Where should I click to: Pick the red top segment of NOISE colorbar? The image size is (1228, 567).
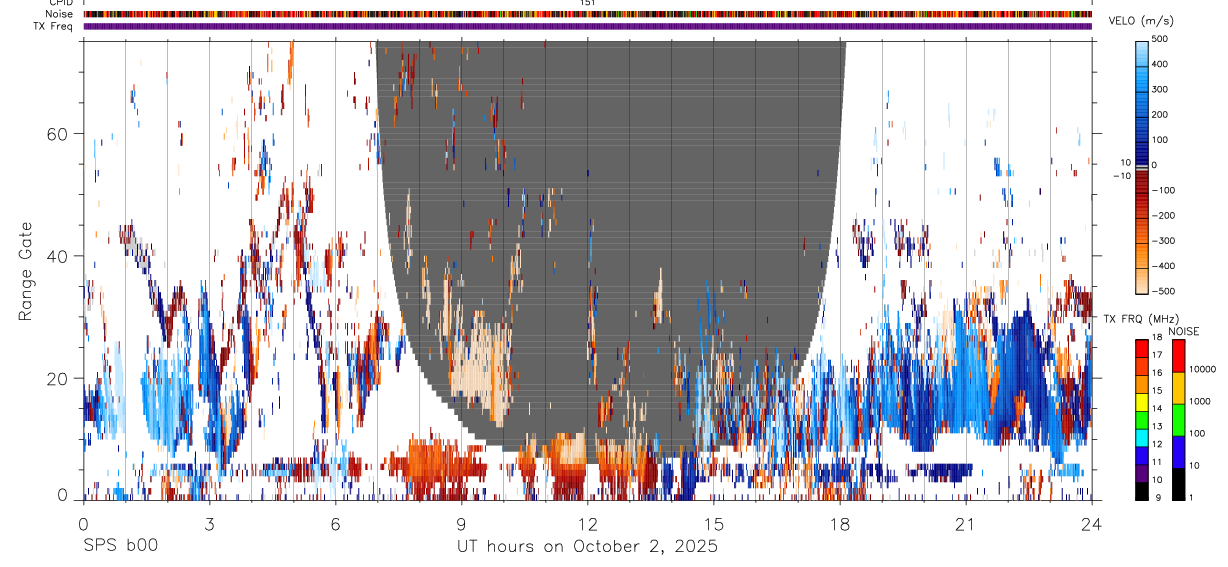pyautogui.click(x=1178, y=355)
